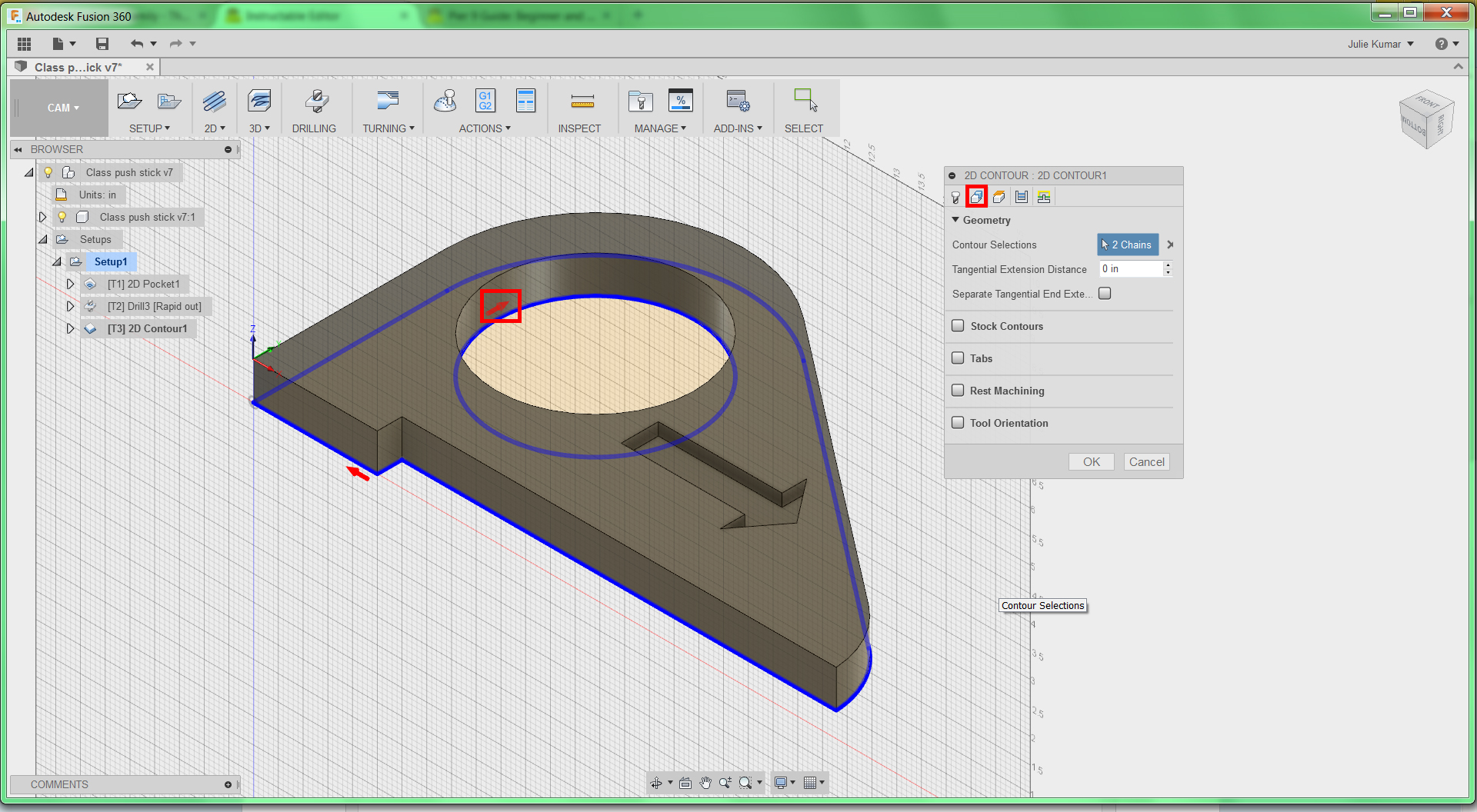The image size is (1477, 812).
Task: Open the Tool Library icon under Manage
Action: 640,101
